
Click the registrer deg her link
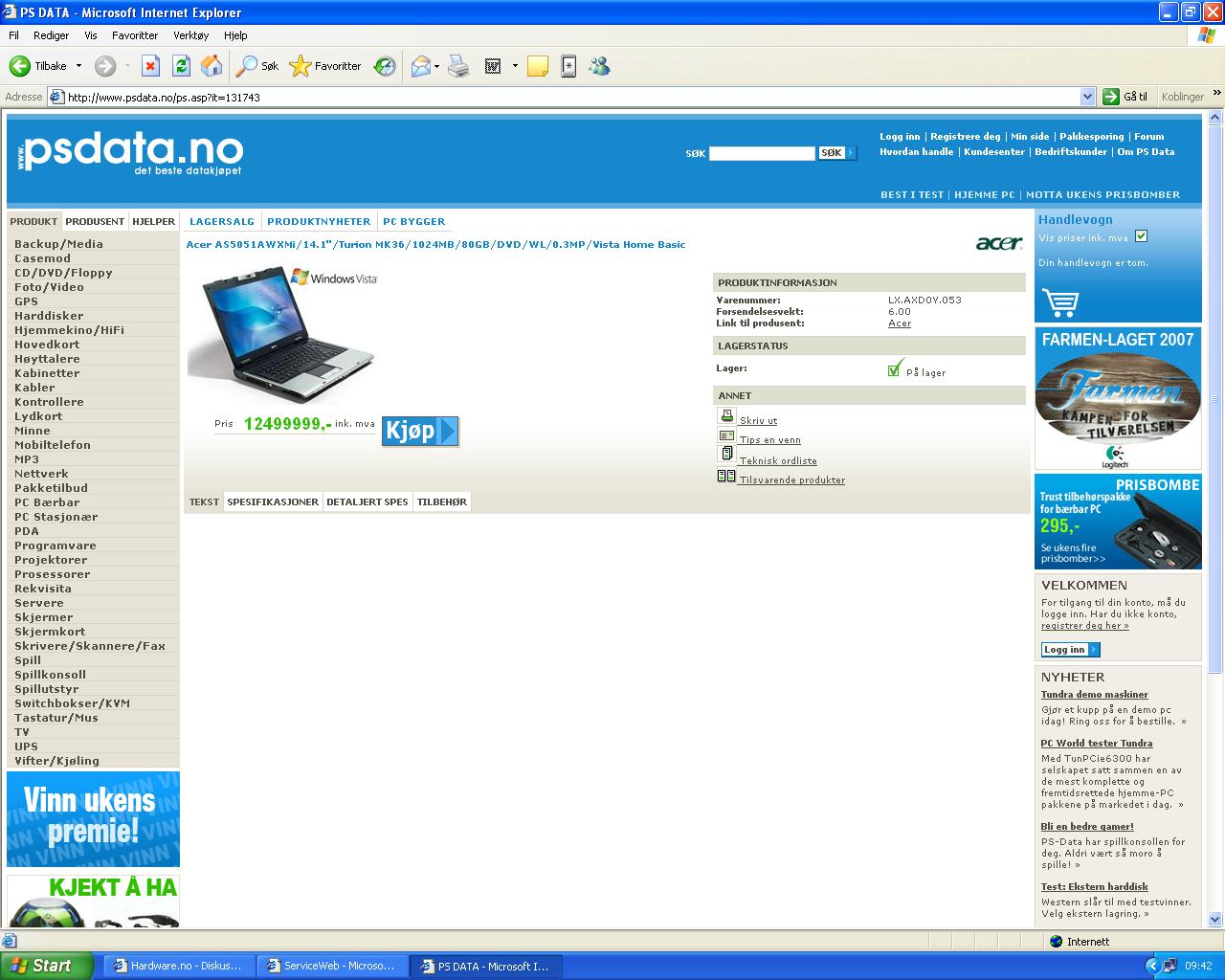[1084, 626]
